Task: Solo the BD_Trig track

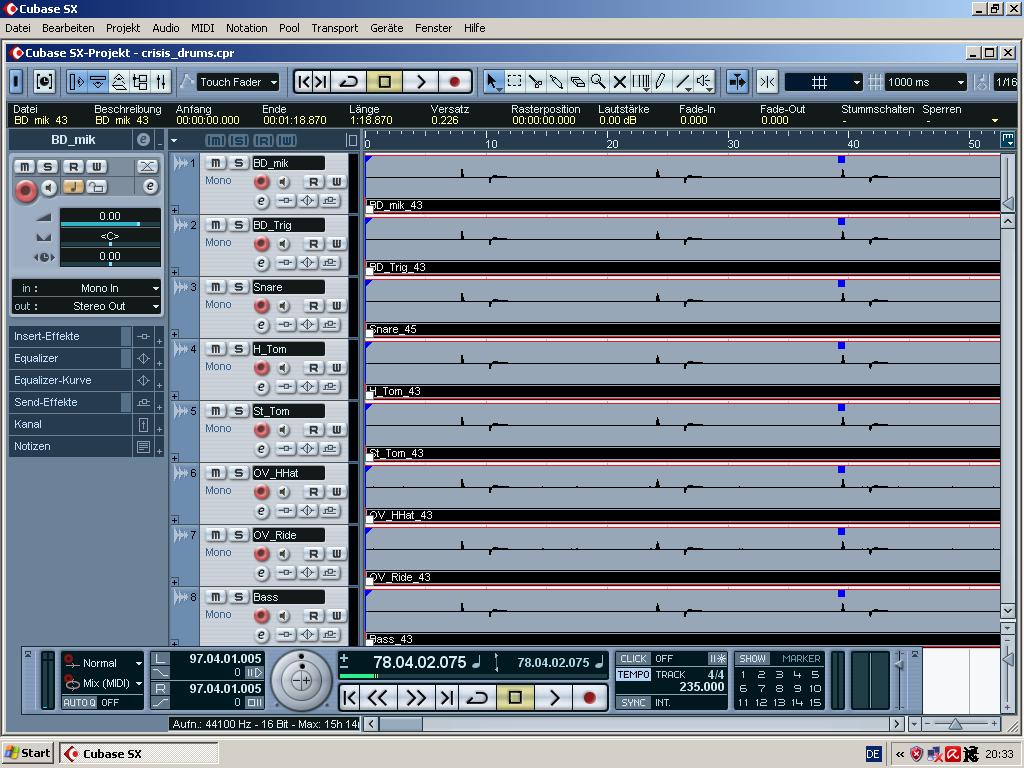Action: click(x=238, y=225)
